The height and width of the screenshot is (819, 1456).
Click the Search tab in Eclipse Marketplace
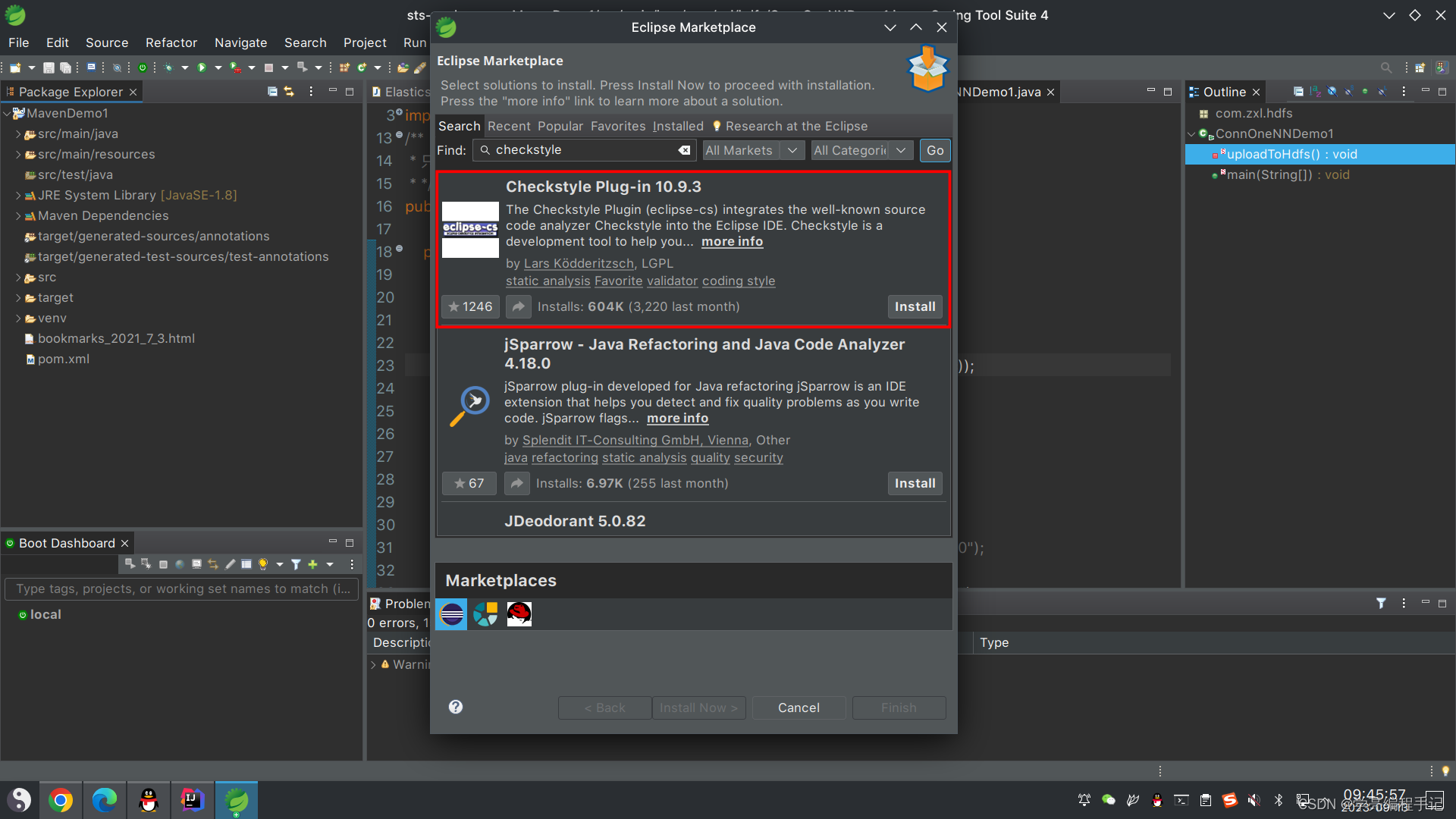tap(459, 125)
